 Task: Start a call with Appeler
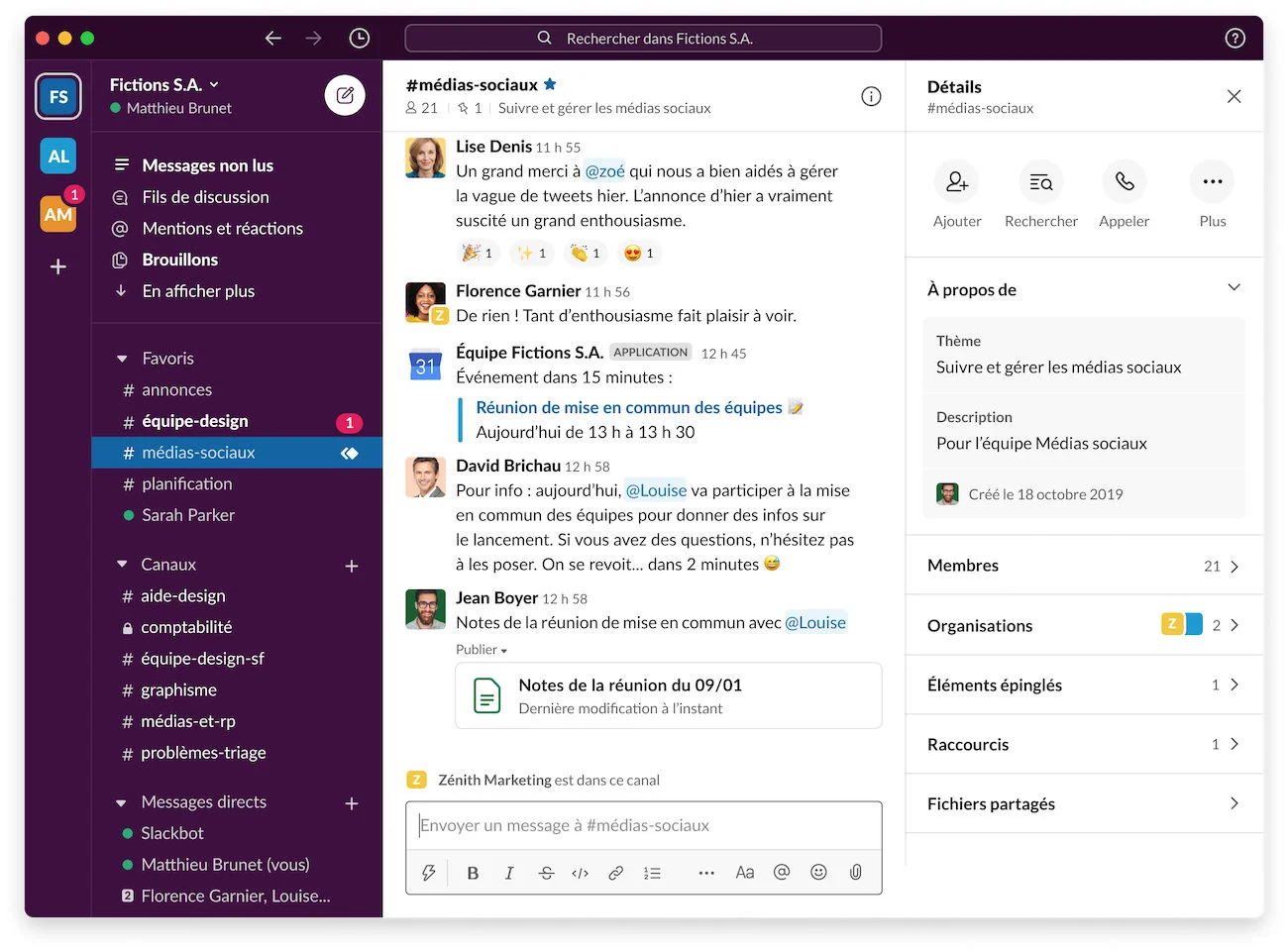(x=1125, y=181)
